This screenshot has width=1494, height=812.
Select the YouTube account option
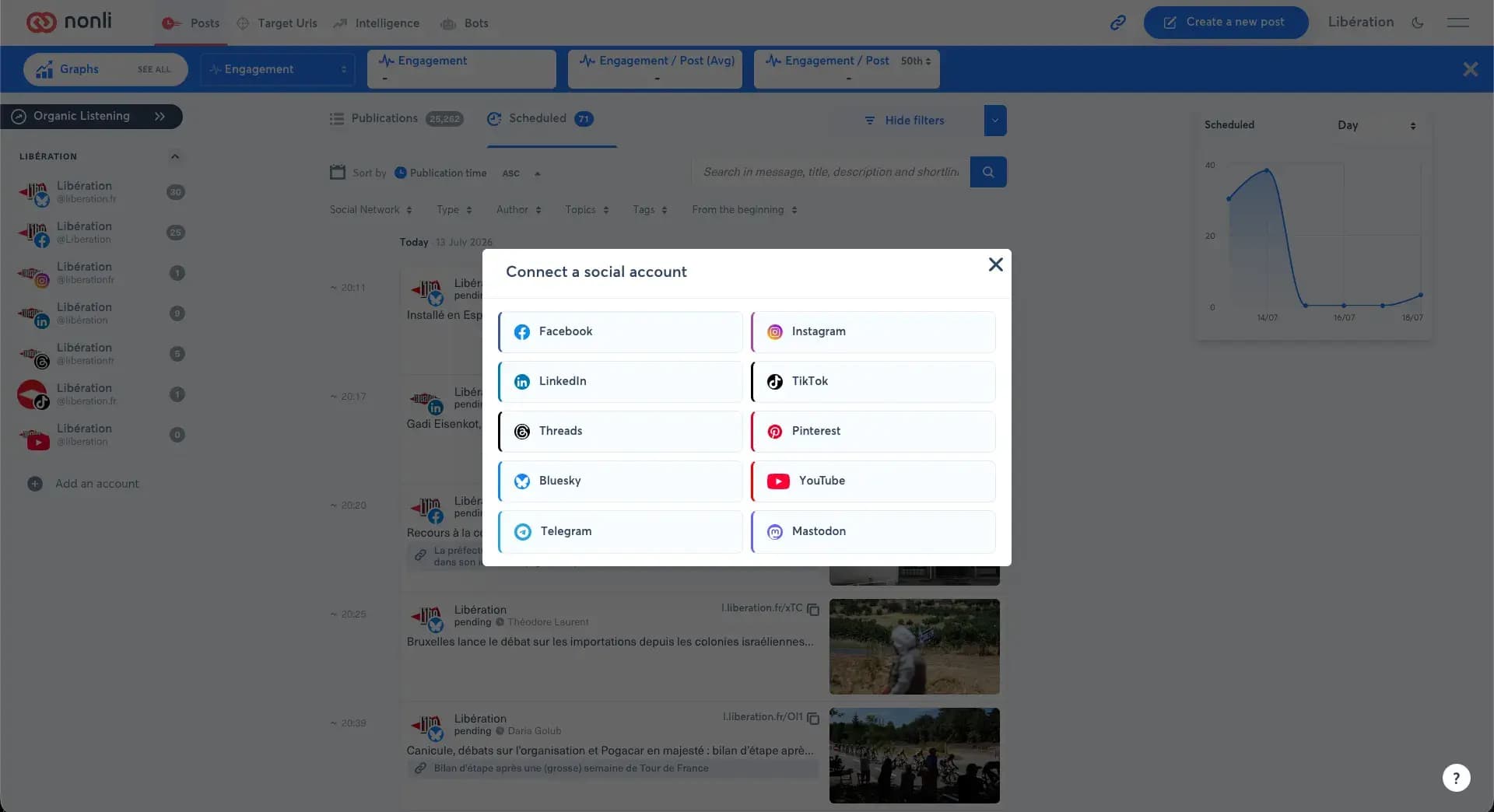click(873, 481)
